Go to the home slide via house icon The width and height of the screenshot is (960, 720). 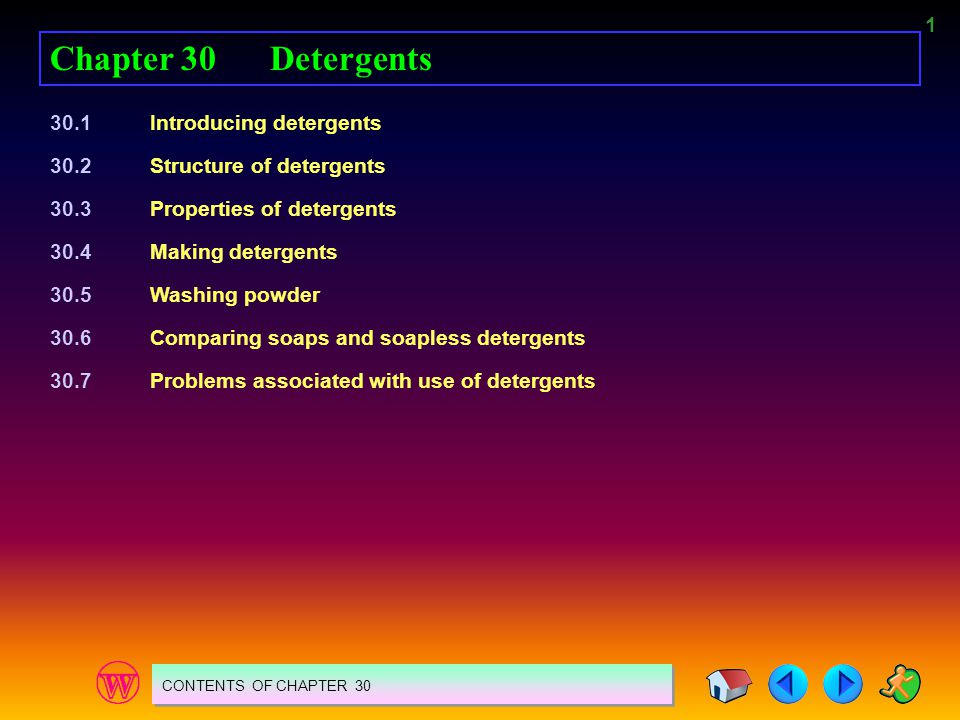[x=729, y=684]
